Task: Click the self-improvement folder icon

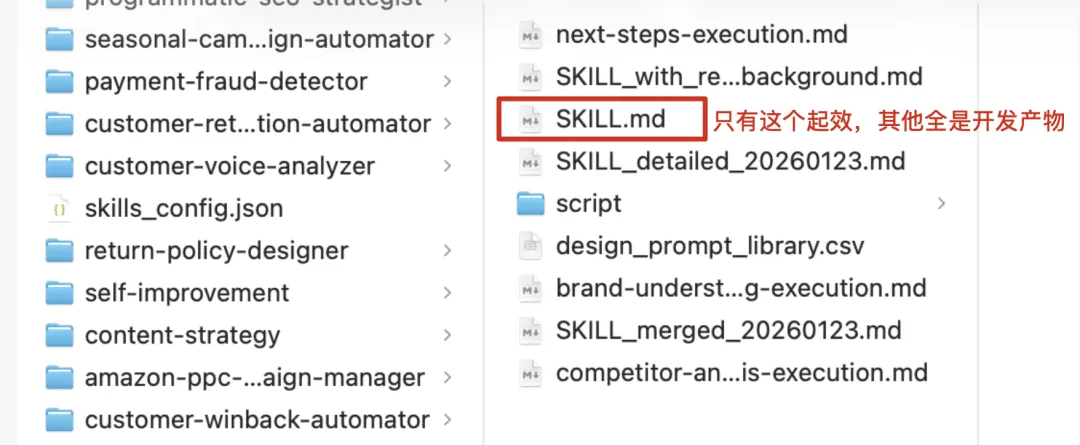Action: [60, 293]
